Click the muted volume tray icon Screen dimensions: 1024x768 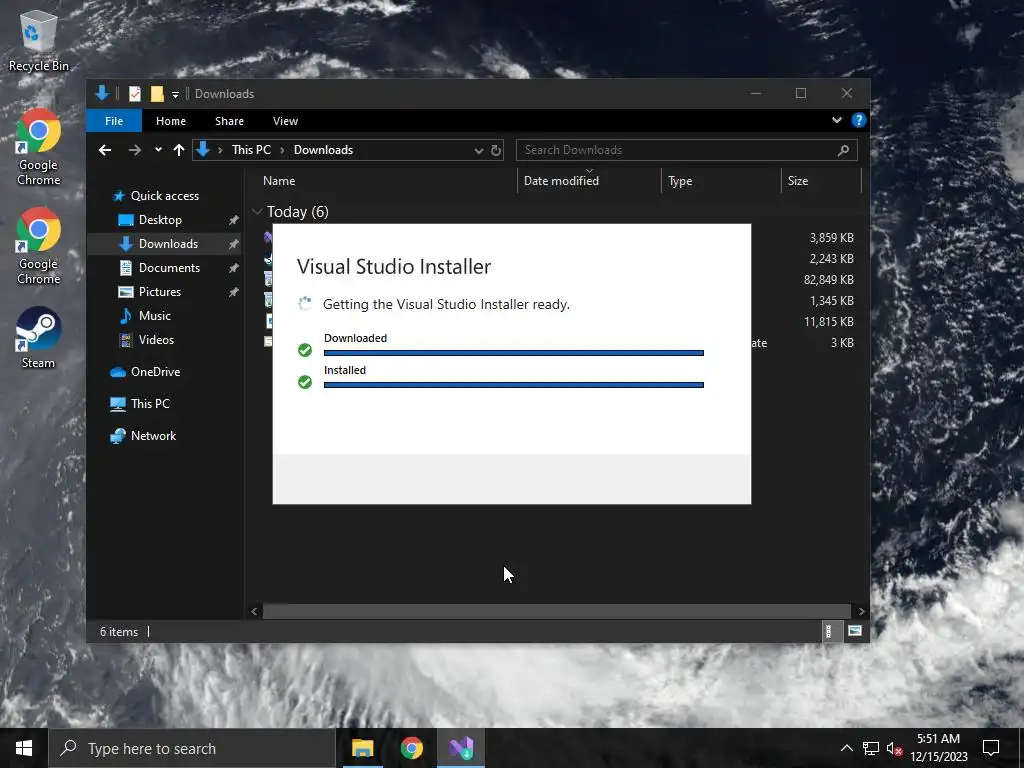[894, 748]
